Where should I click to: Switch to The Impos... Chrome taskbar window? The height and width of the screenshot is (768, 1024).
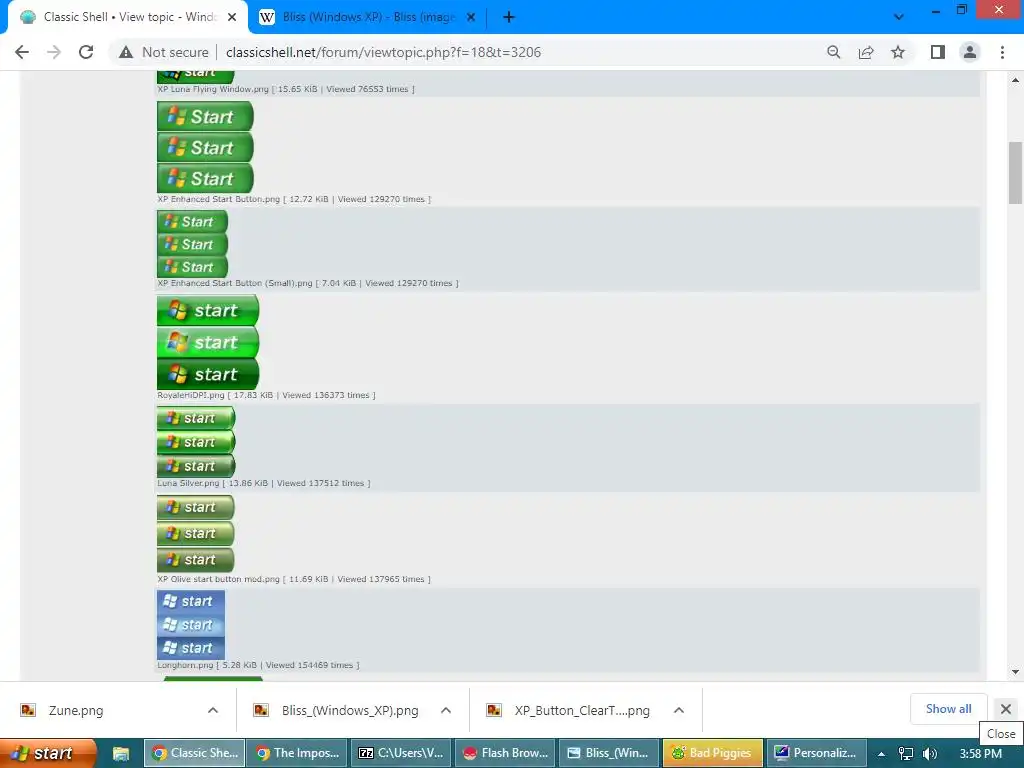click(x=298, y=753)
